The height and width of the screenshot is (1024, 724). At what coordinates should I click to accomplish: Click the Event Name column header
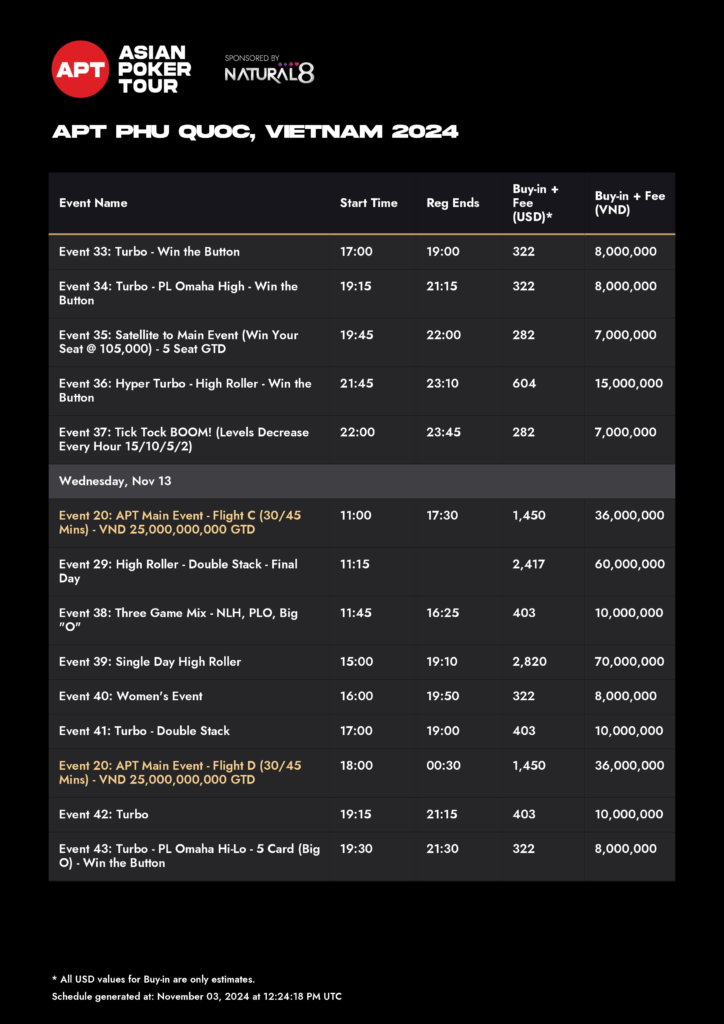(x=93, y=203)
